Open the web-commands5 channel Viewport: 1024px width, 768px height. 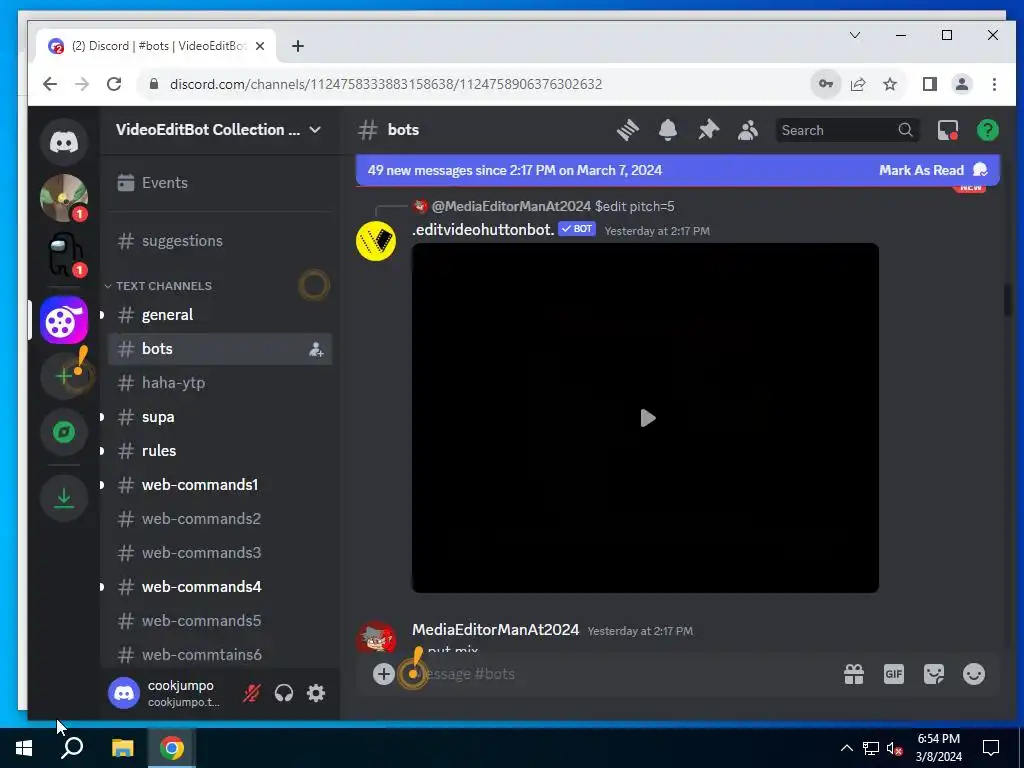[x=219, y=620]
